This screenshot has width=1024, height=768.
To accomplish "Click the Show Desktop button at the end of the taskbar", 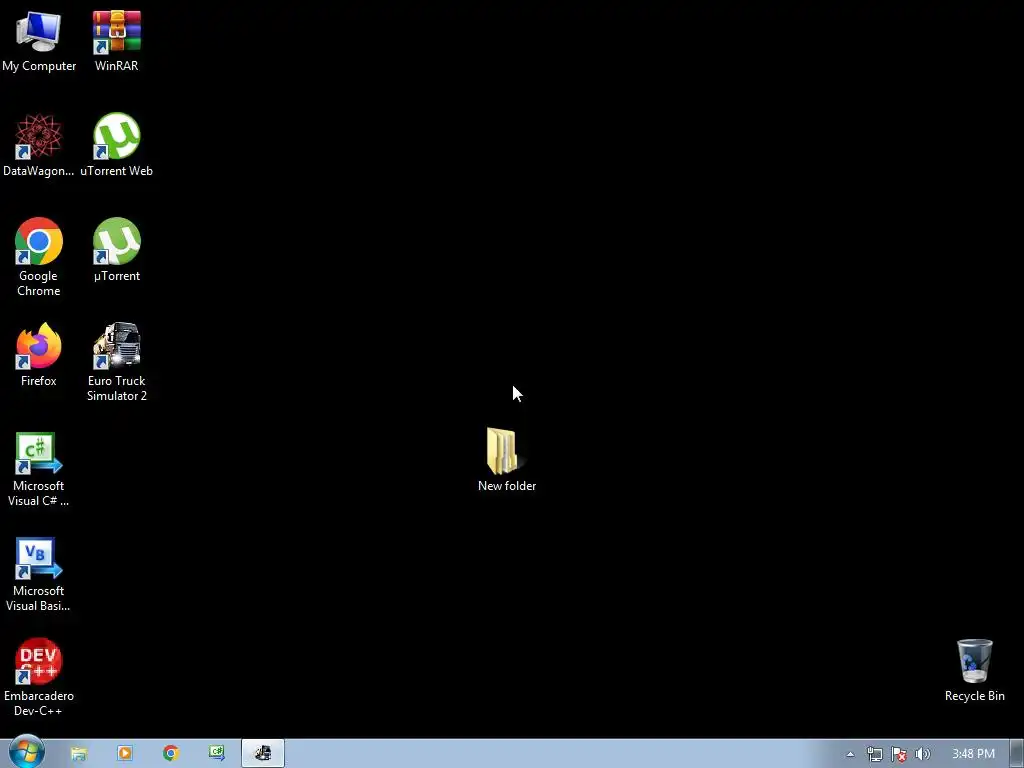I will pos(1017,754).
